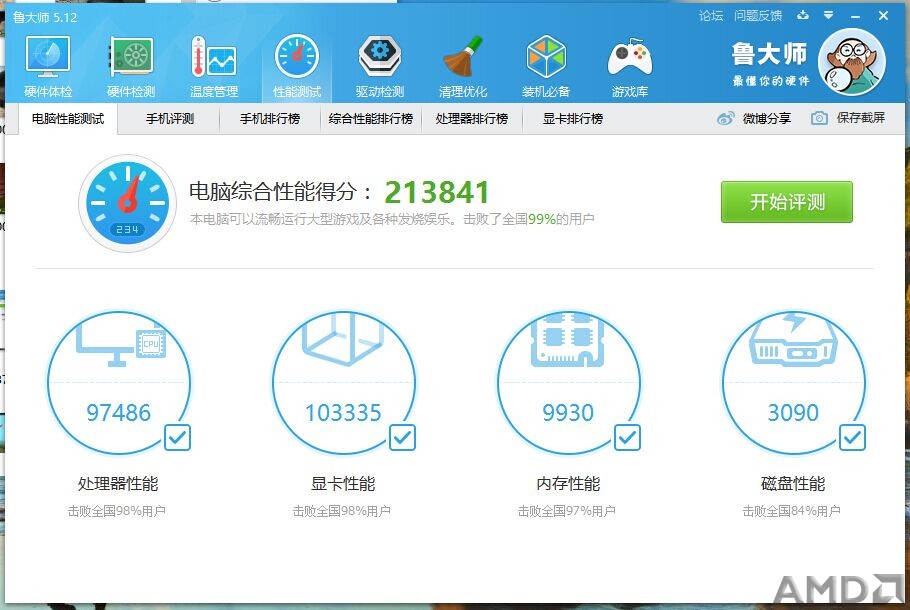Click memory score 9930
910x610 pixels.
pyautogui.click(x=568, y=413)
